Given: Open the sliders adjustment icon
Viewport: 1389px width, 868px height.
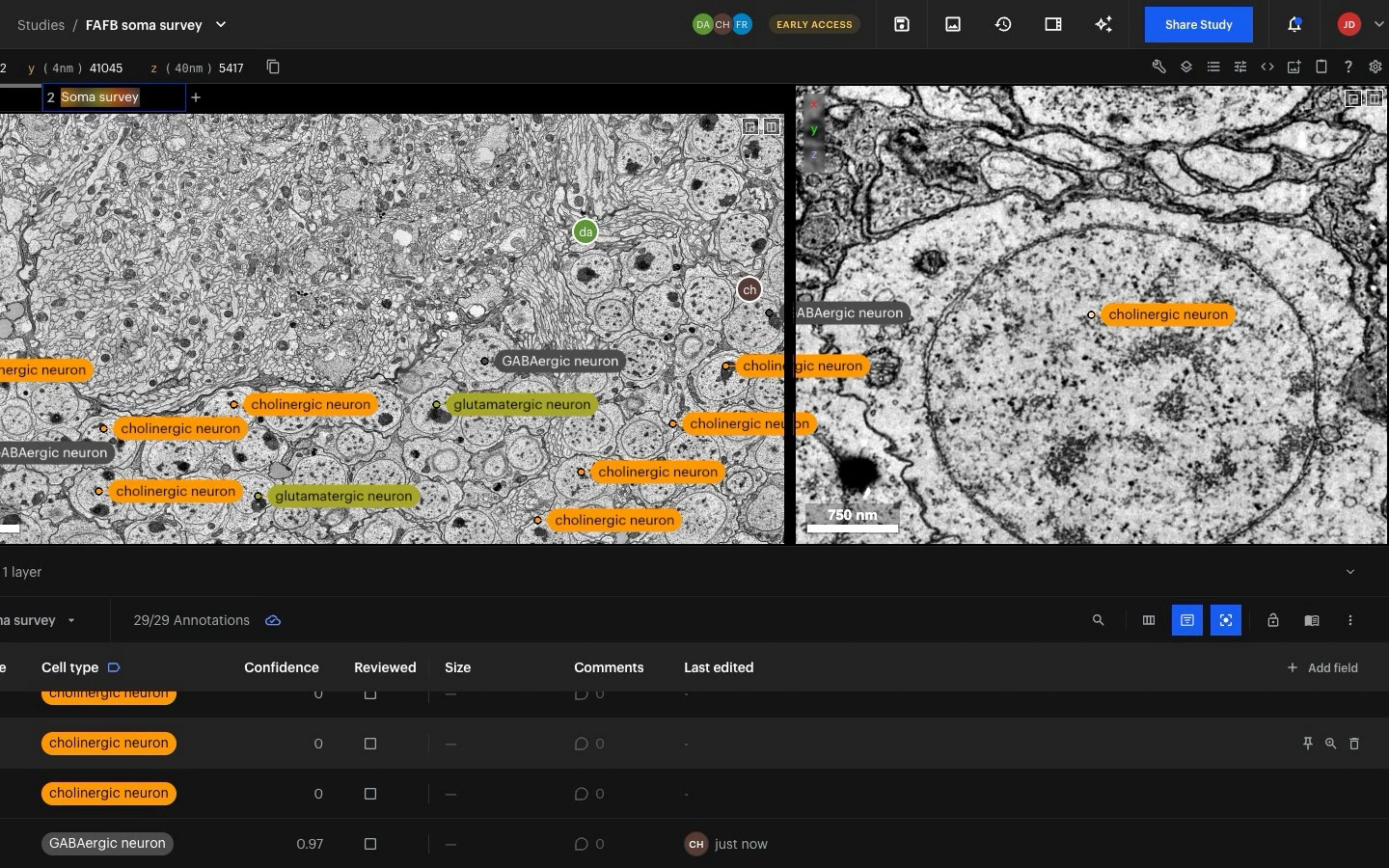Looking at the screenshot, I should [1240, 67].
